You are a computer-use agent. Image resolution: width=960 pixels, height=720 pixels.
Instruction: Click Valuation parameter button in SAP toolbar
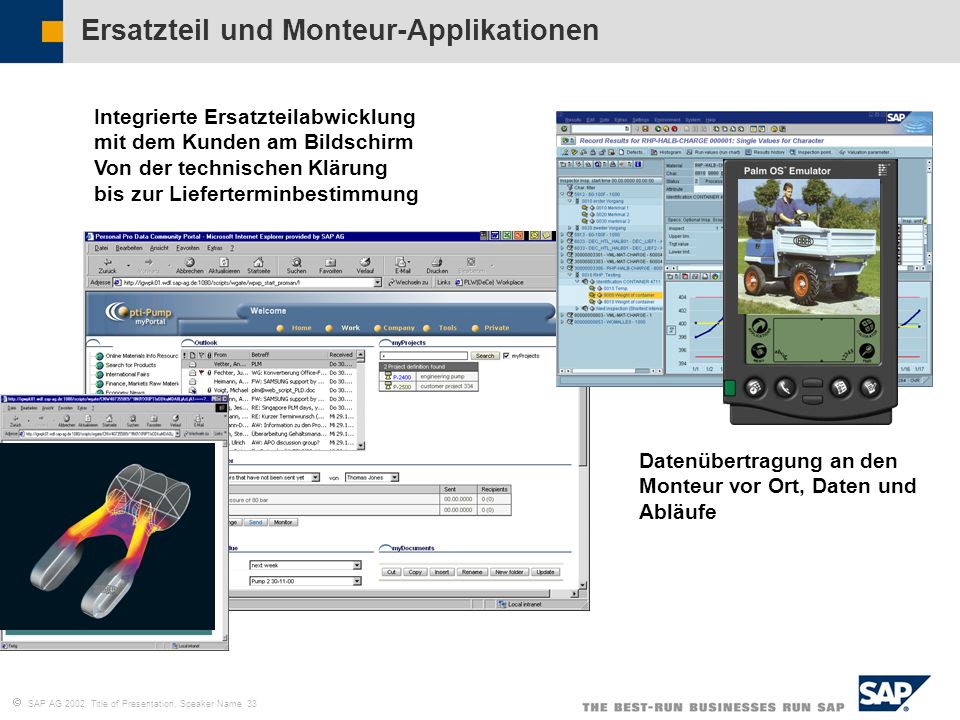click(x=865, y=152)
